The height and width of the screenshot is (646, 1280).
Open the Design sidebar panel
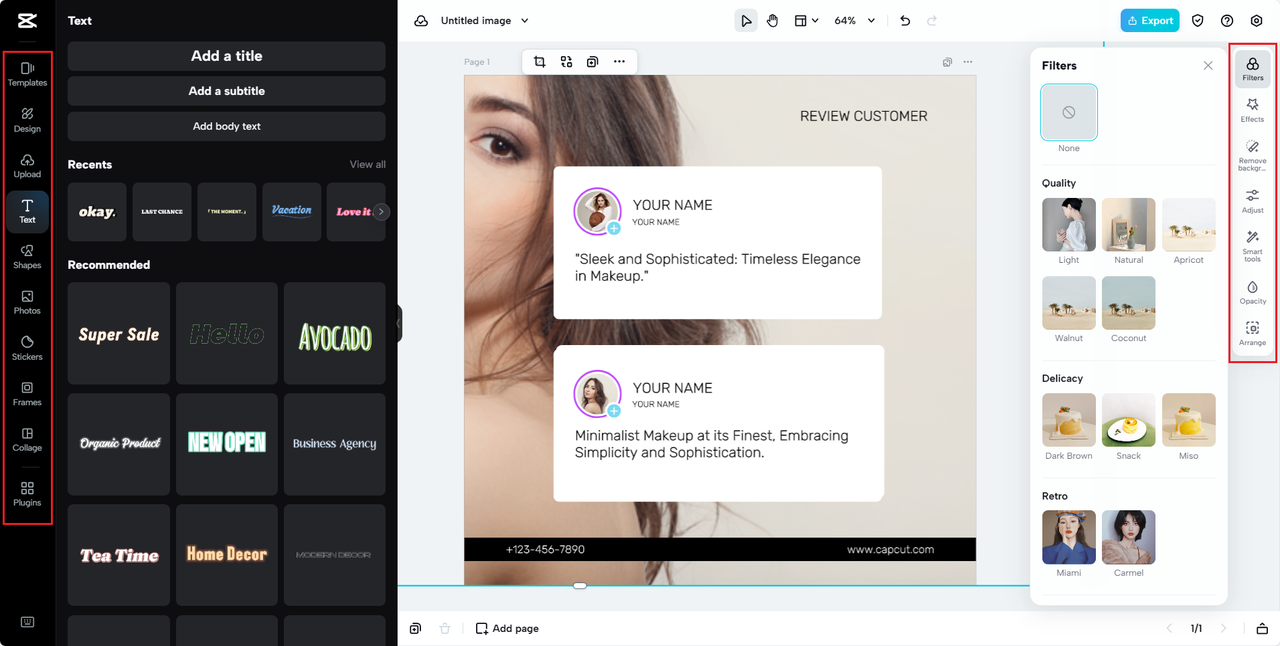pyautogui.click(x=27, y=120)
